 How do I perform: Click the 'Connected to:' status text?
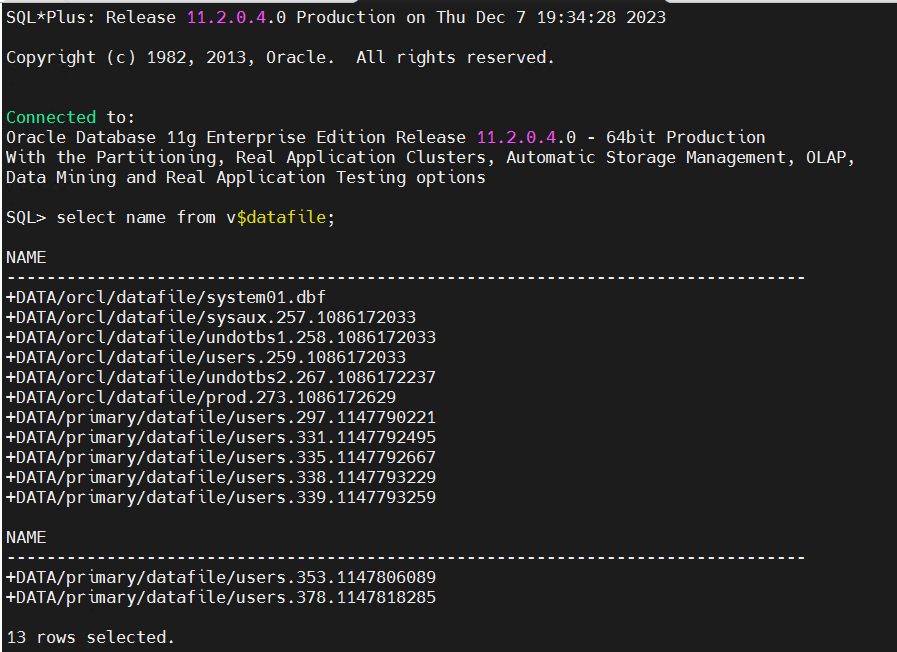[x=50, y=117]
